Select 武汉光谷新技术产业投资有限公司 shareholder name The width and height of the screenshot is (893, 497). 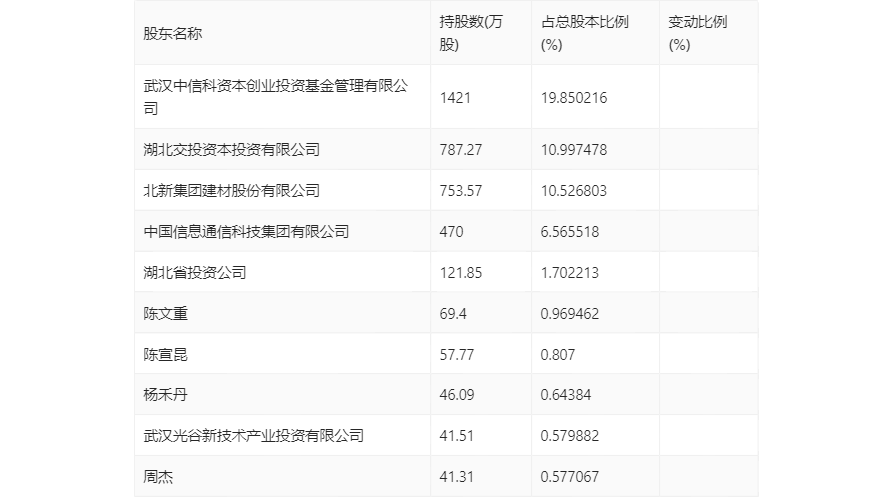coord(253,436)
